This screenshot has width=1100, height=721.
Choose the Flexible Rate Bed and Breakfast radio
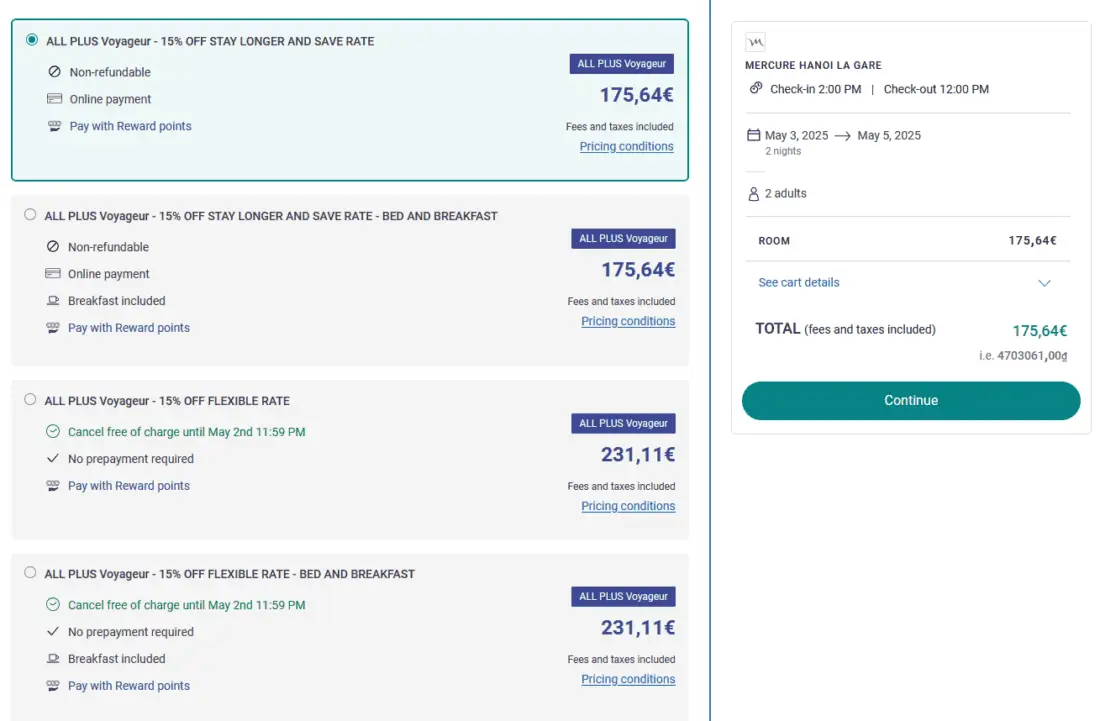click(30, 573)
